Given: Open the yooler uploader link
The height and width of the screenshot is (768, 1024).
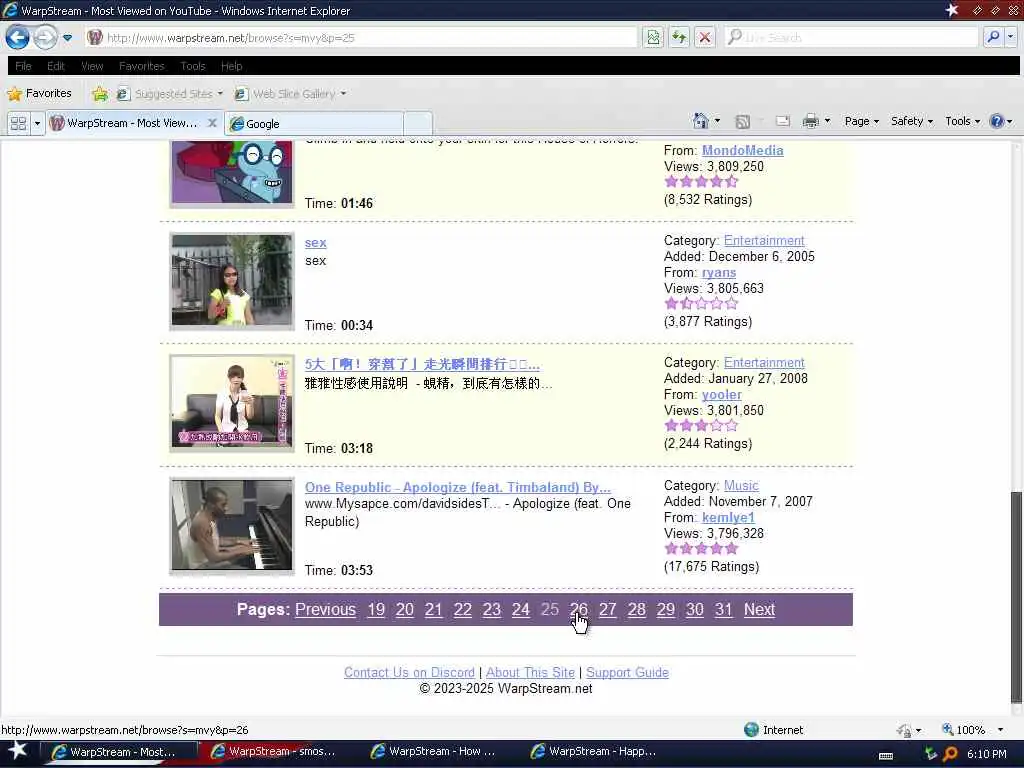Looking at the screenshot, I should tap(722, 394).
